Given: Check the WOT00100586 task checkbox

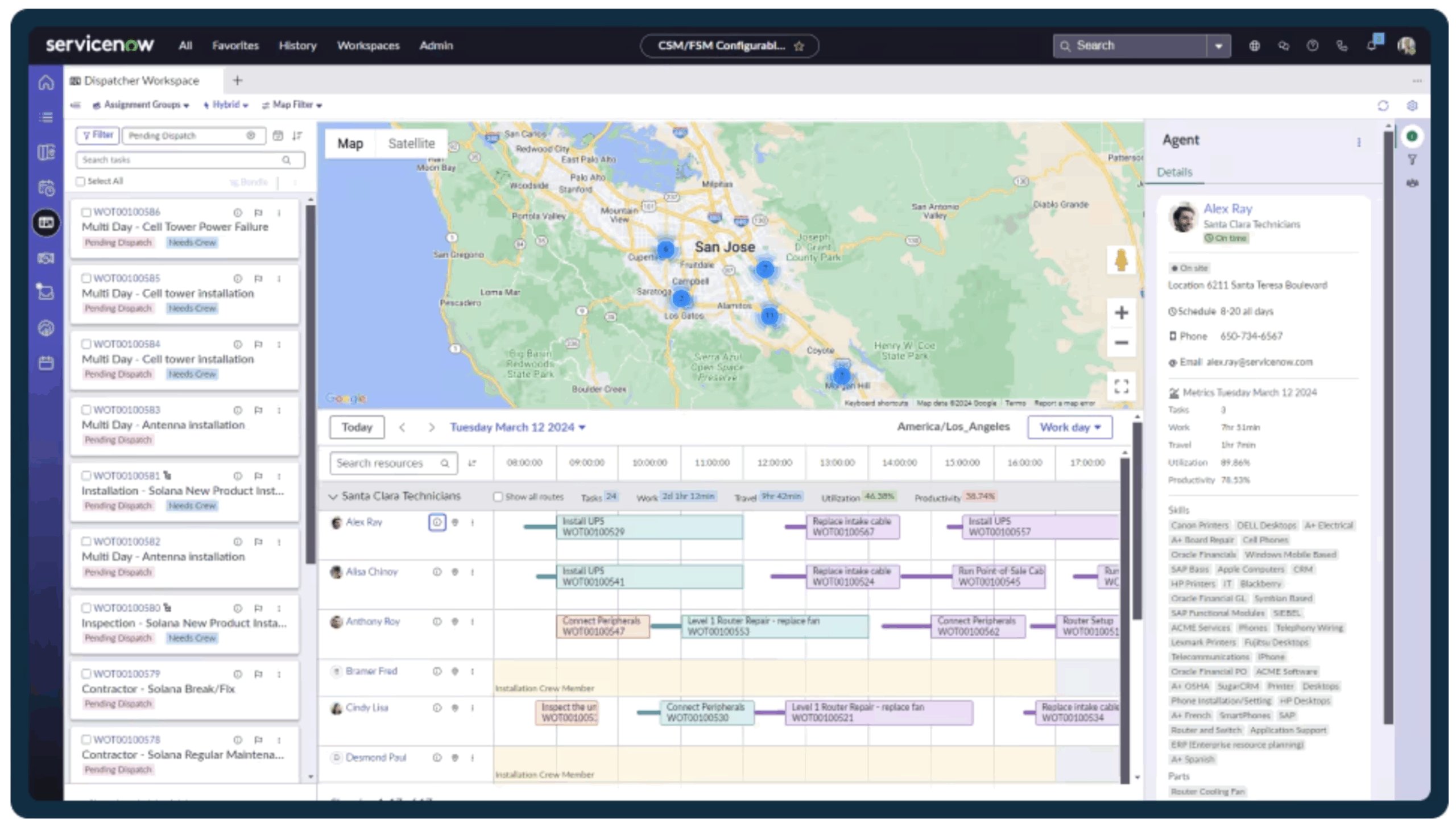Looking at the screenshot, I should tap(86, 212).
